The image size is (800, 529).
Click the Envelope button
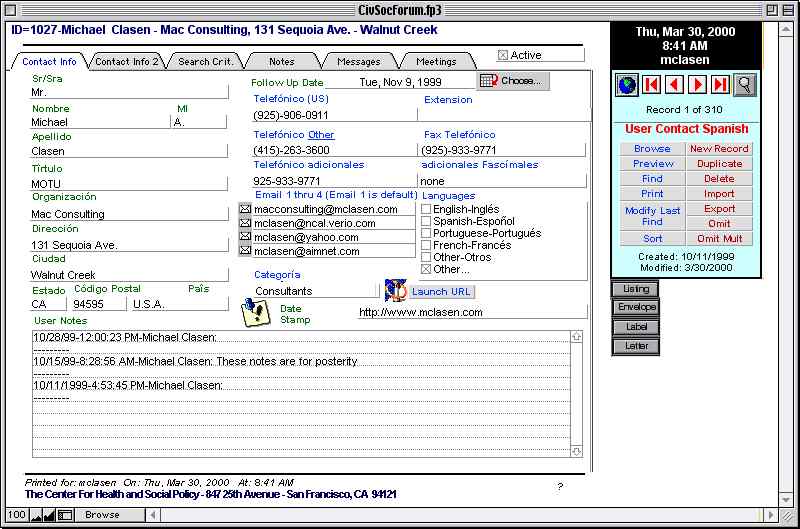635,307
